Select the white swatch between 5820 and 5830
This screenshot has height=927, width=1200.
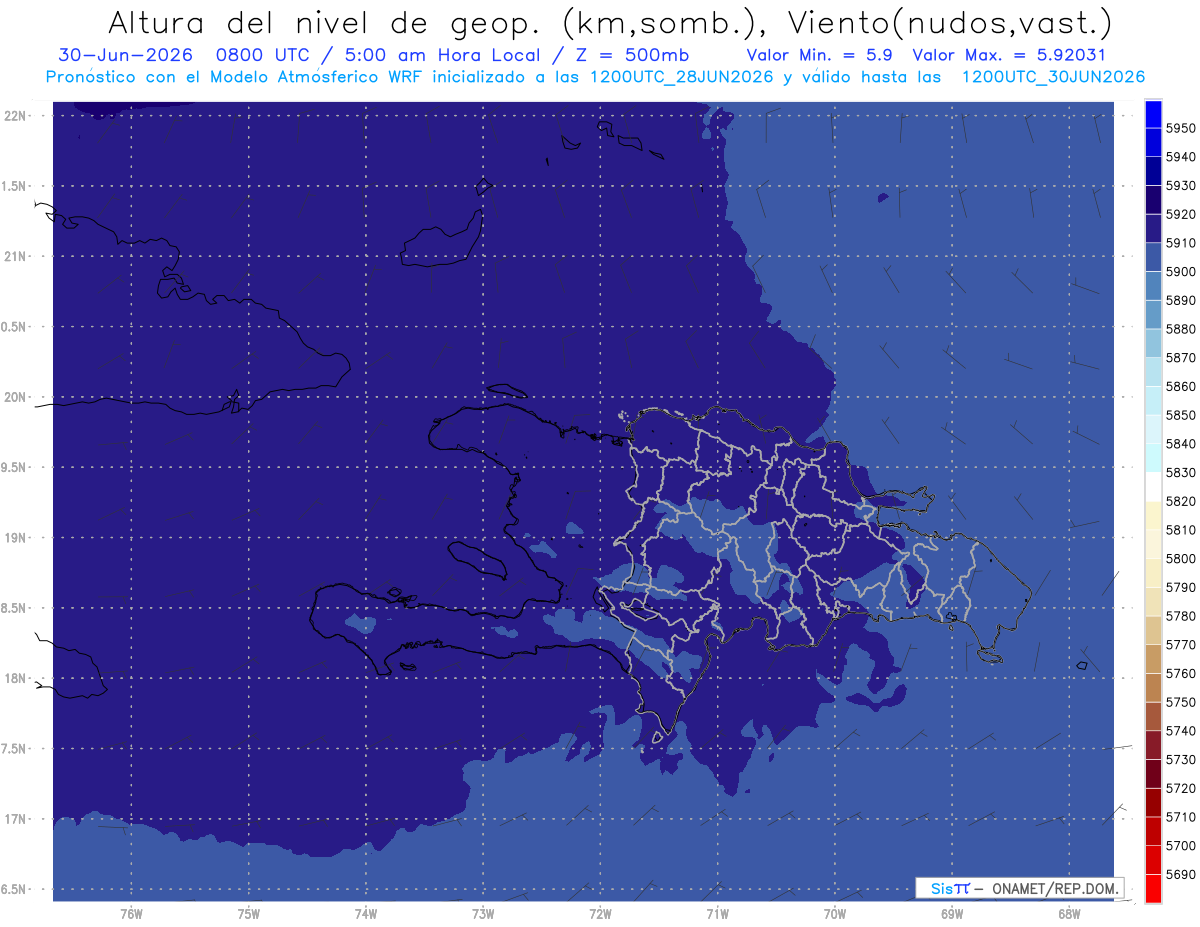(1153, 487)
